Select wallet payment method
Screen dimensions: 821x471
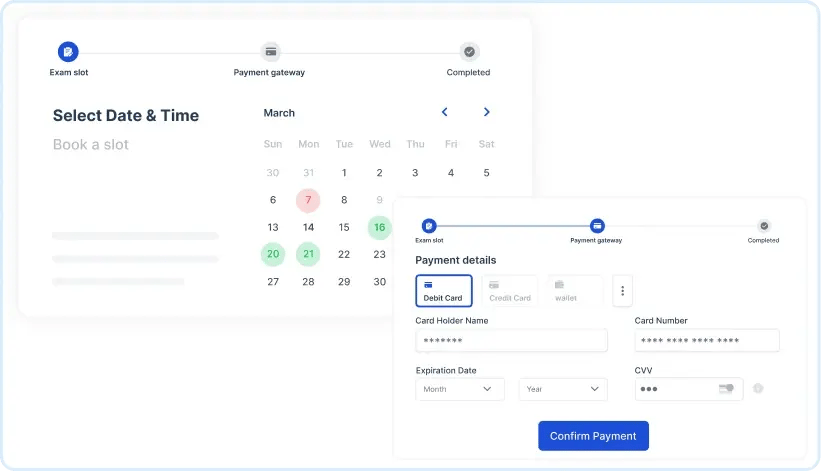[x=575, y=290]
